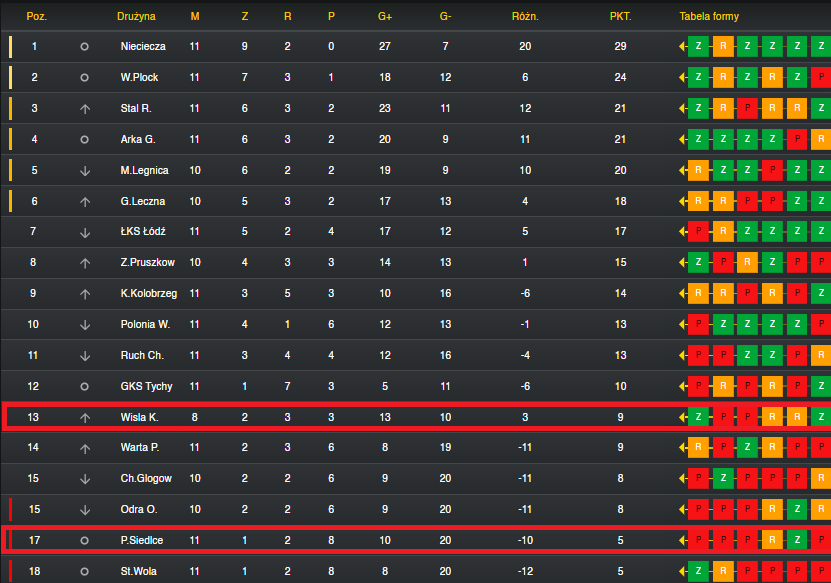Click the down arrow icon beside Polonia W.
Viewport: 831px width, 583px height.
point(85,325)
